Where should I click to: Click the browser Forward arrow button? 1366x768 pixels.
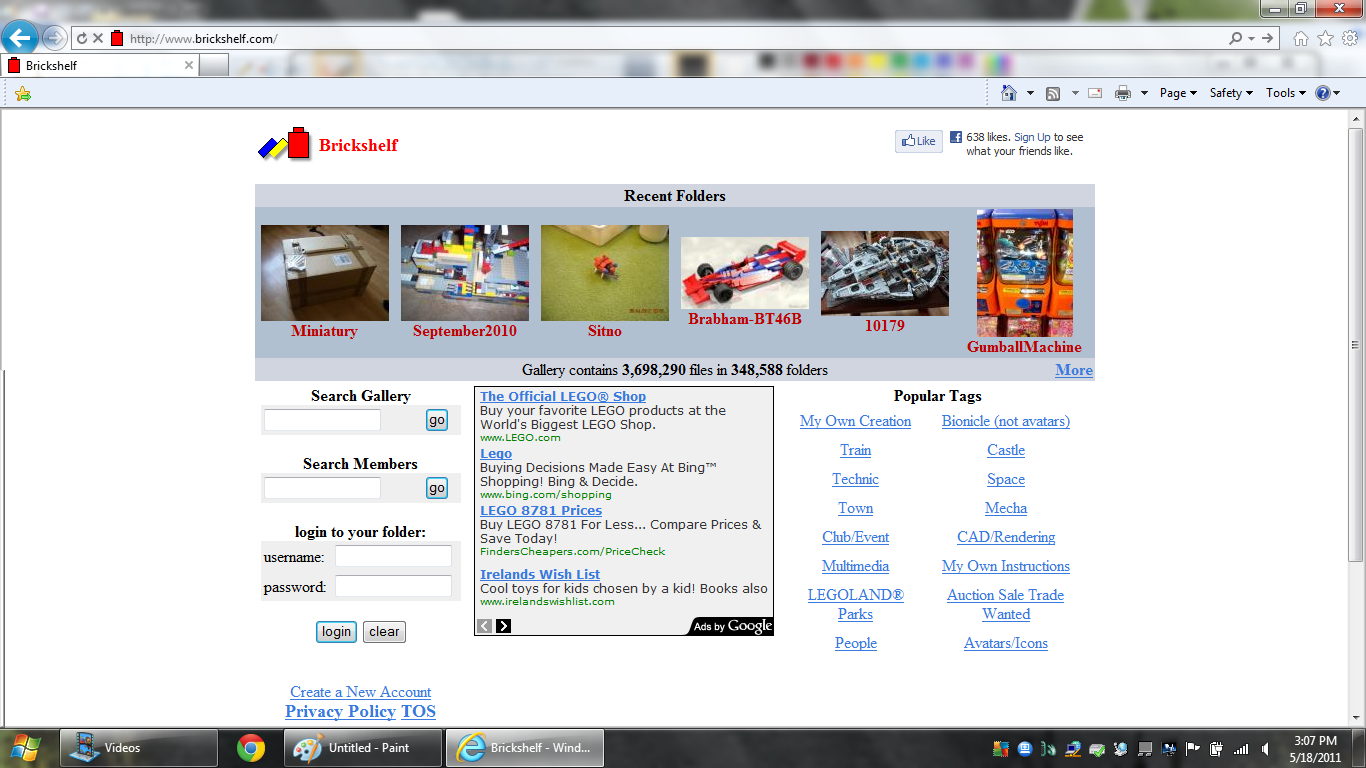pyautogui.click(x=54, y=39)
